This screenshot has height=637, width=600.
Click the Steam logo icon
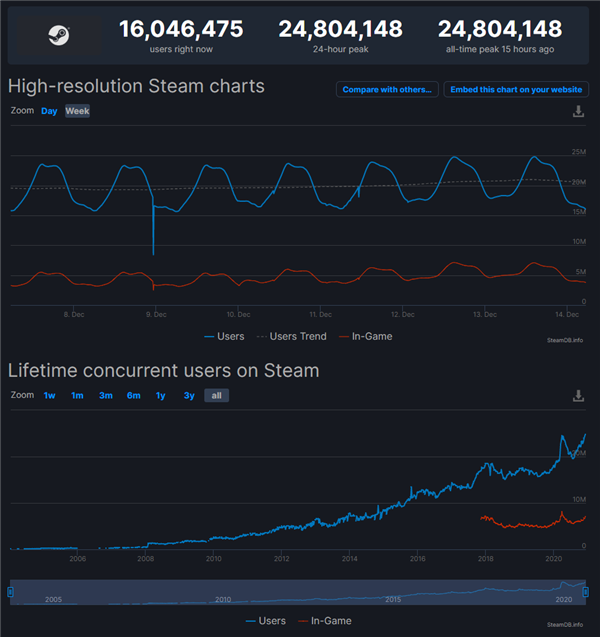(x=59, y=35)
